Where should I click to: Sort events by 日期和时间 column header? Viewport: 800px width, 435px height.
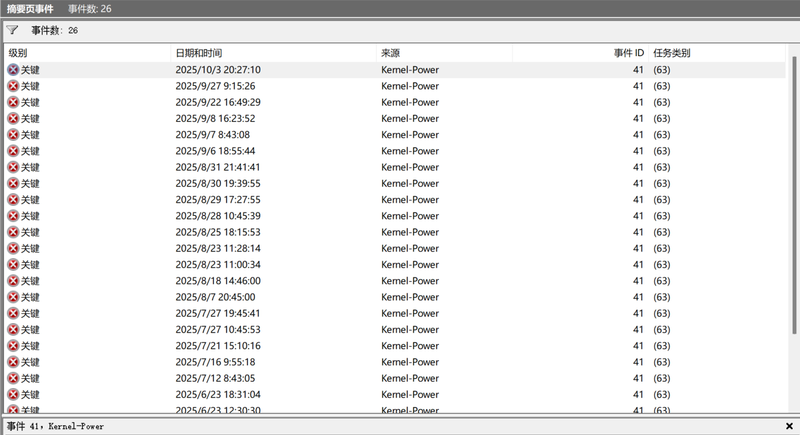pos(198,53)
